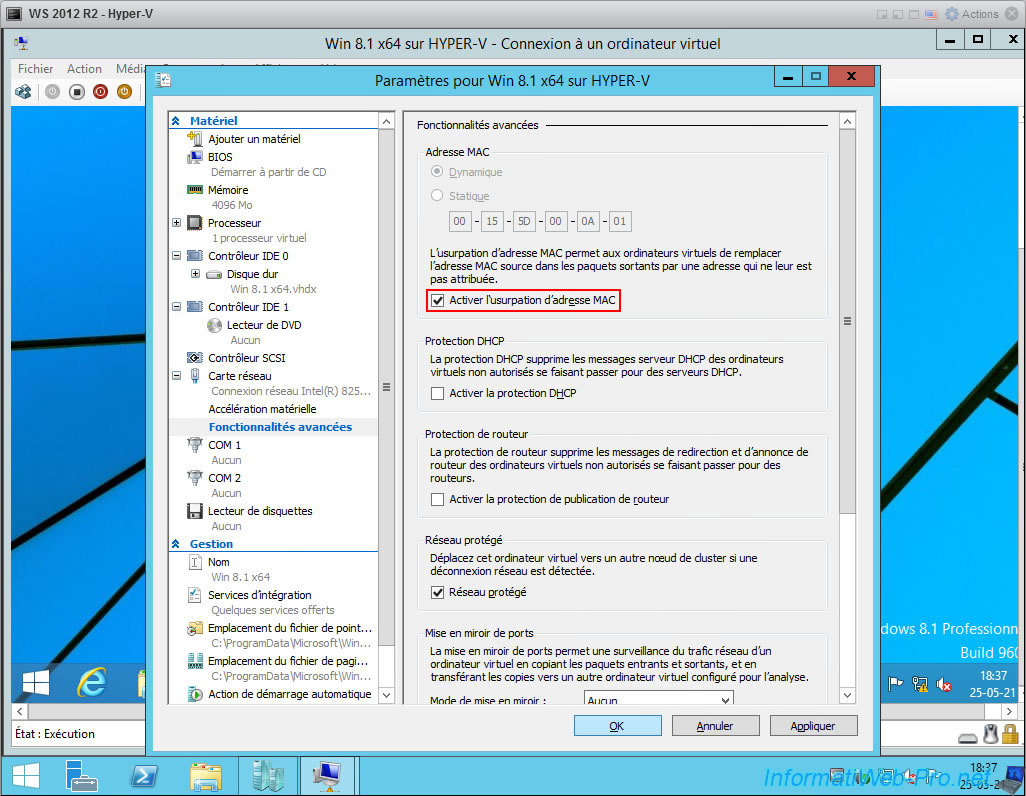Image resolution: width=1026 pixels, height=796 pixels.
Task: Collapse the Gestion section header
Action: pyautogui.click(x=175, y=544)
